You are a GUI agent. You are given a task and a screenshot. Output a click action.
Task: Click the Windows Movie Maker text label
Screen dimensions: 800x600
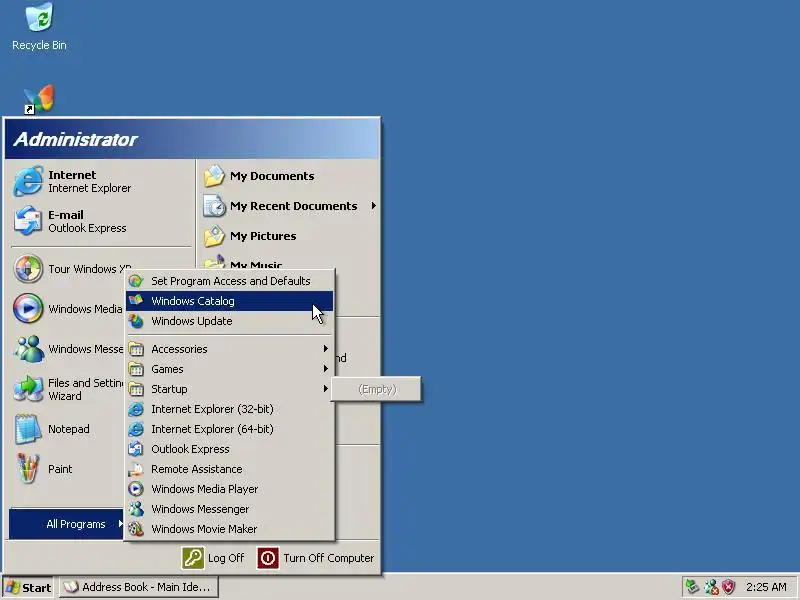click(204, 529)
